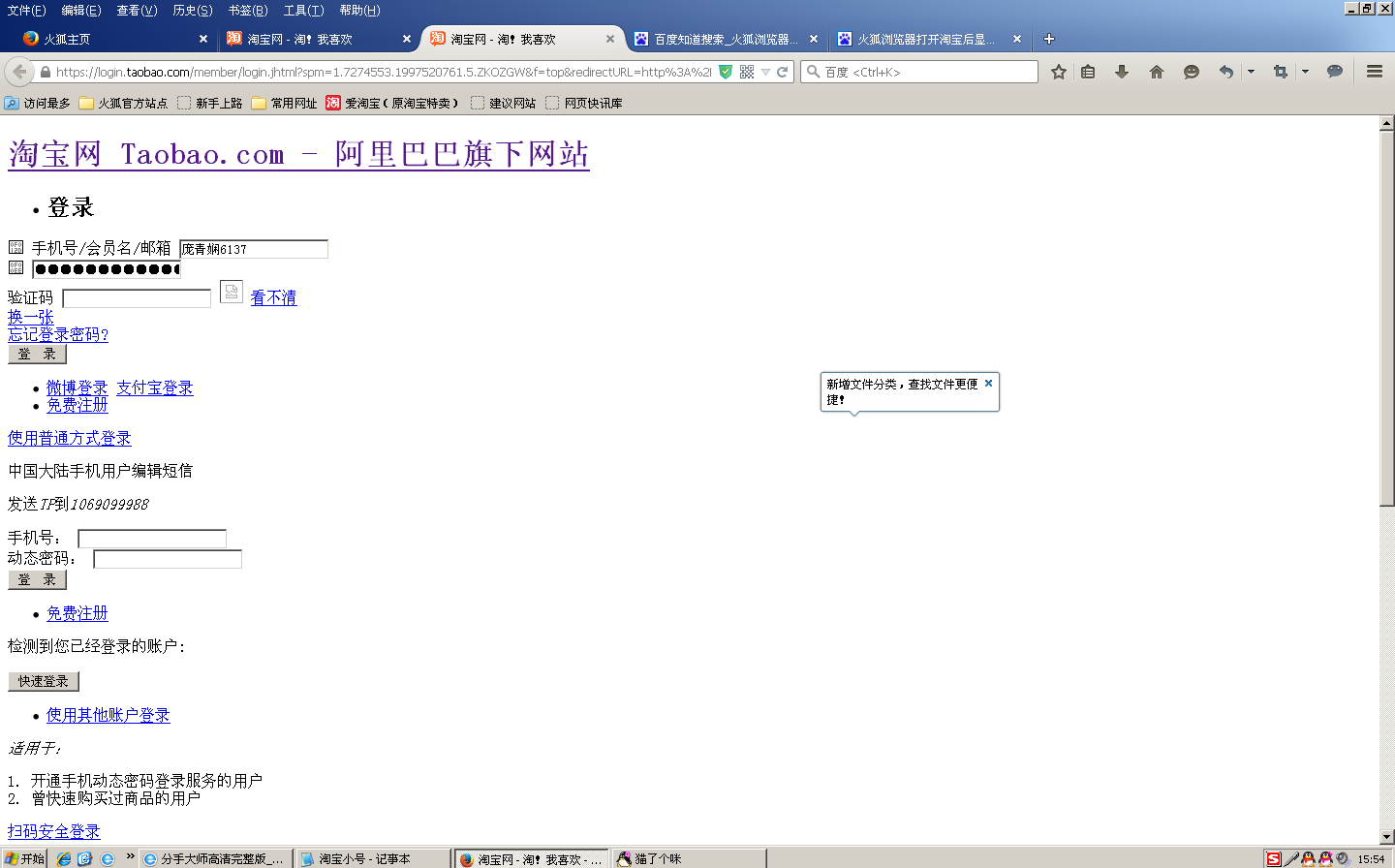The height and width of the screenshot is (868, 1395).
Task: Open the dropdown next to the crop icon
Action: [1305, 71]
